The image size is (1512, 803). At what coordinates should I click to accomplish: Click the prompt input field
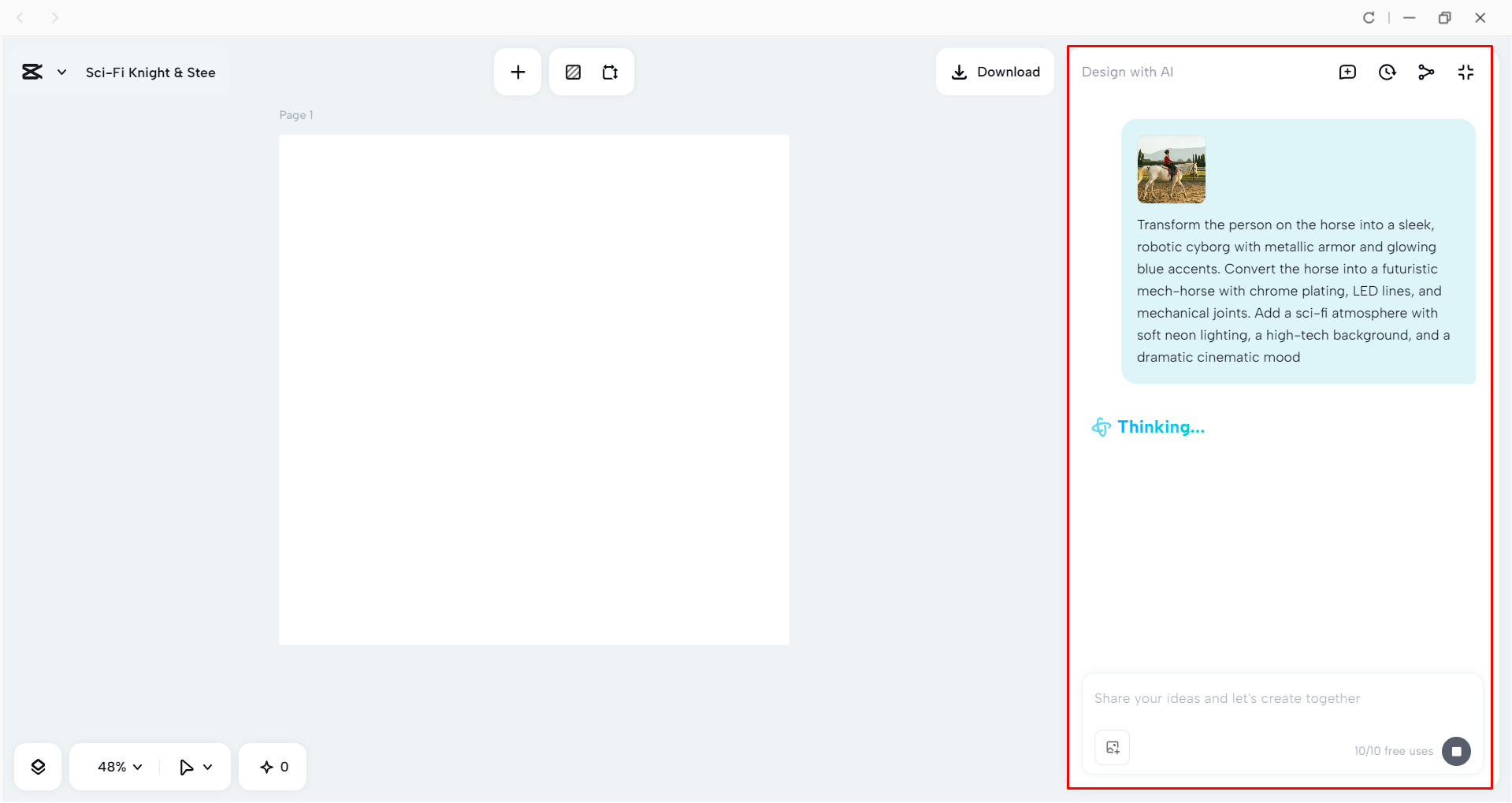(x=1261, y=698)
